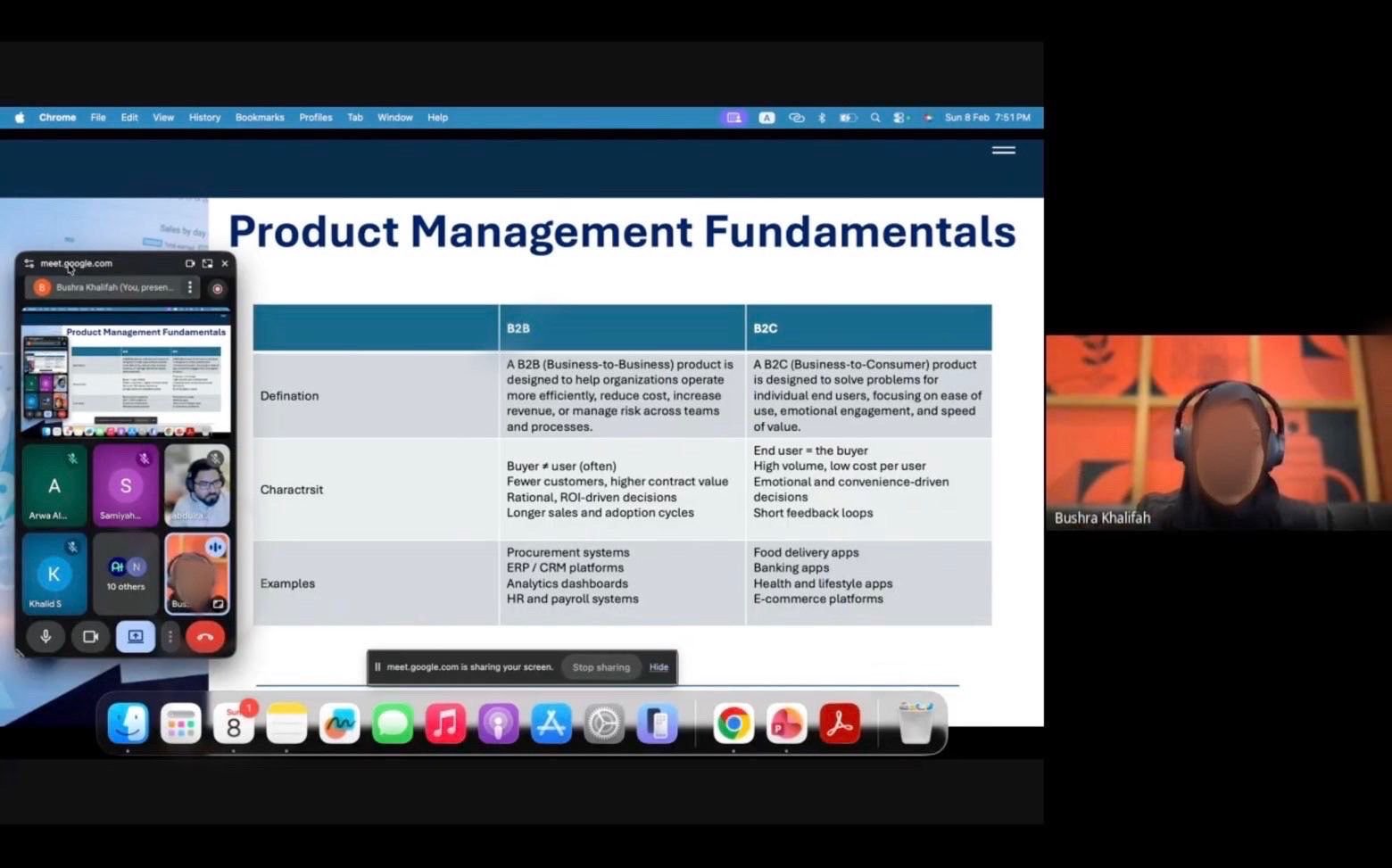Click the recording indicator icon in Meet

[217, 288]
